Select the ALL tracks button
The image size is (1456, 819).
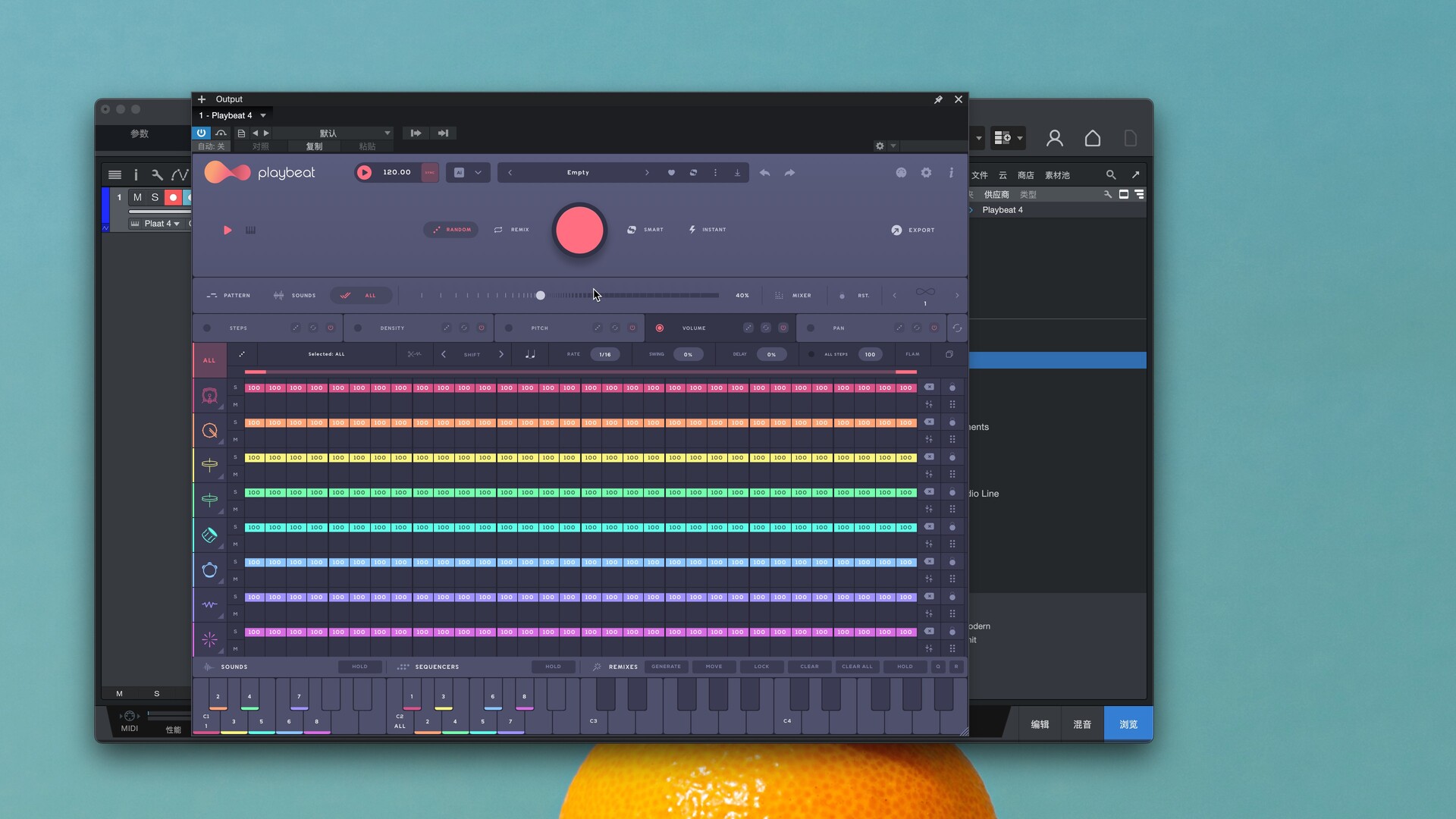coord(209,360)
